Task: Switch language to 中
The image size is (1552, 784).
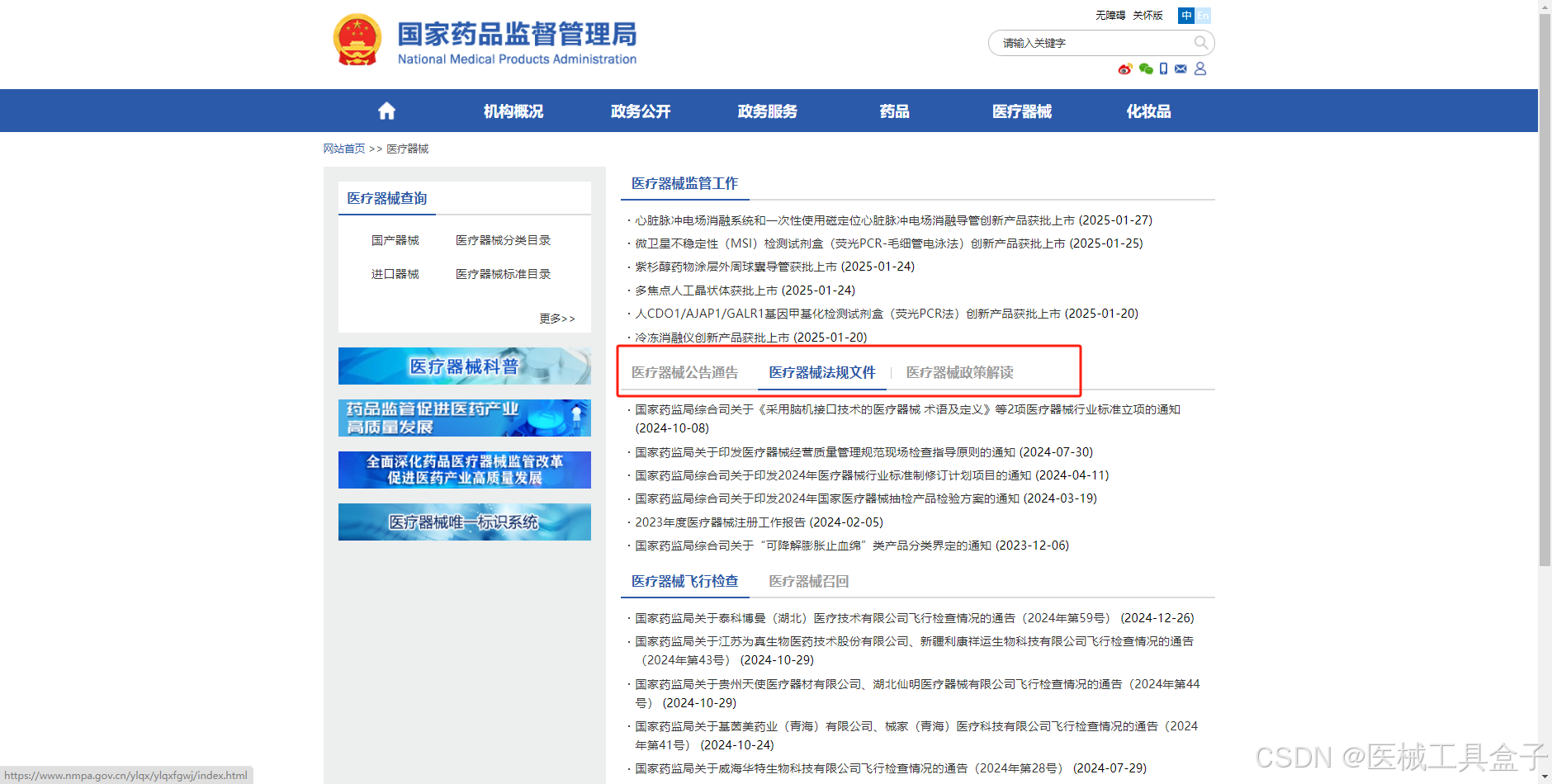Action: point(1186,15)
